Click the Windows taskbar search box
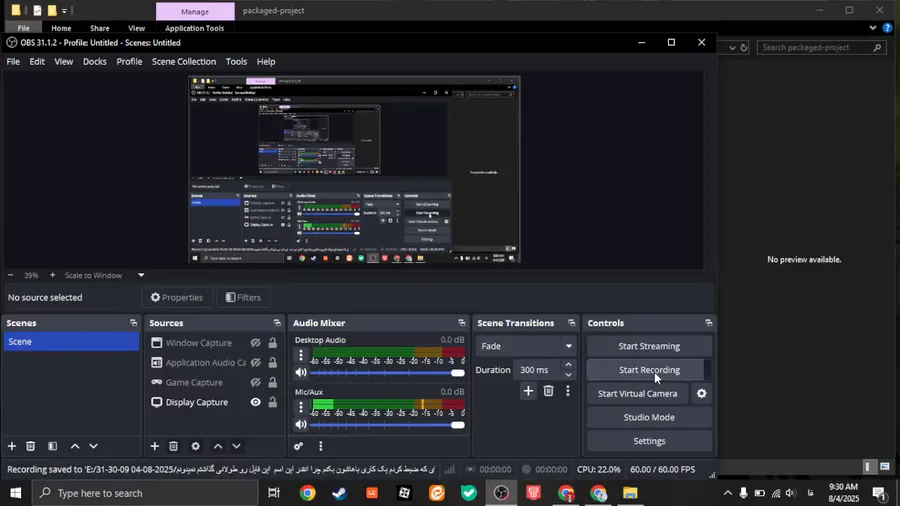 click(146, 493)
